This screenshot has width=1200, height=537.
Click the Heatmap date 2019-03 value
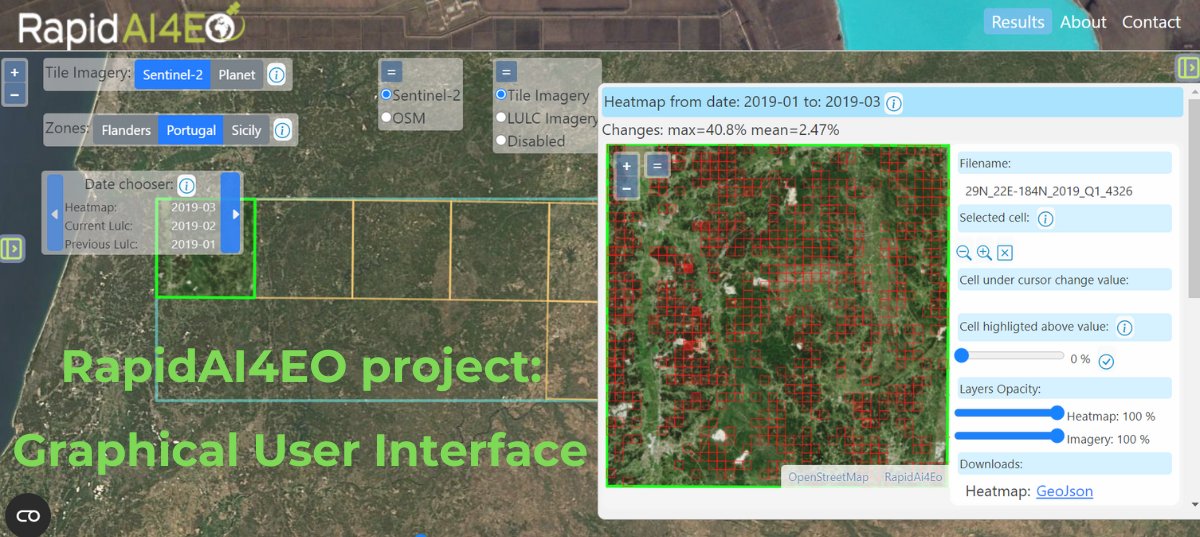193,208
